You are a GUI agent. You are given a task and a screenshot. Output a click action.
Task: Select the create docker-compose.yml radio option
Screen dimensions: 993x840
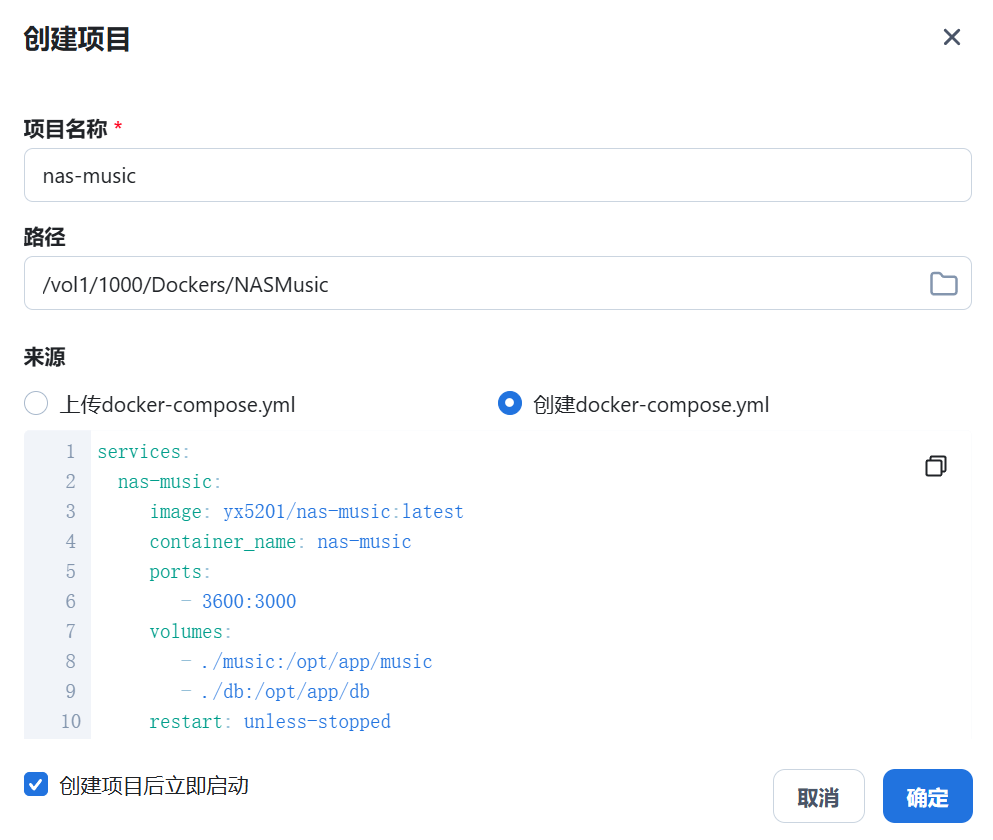[510, 404]
